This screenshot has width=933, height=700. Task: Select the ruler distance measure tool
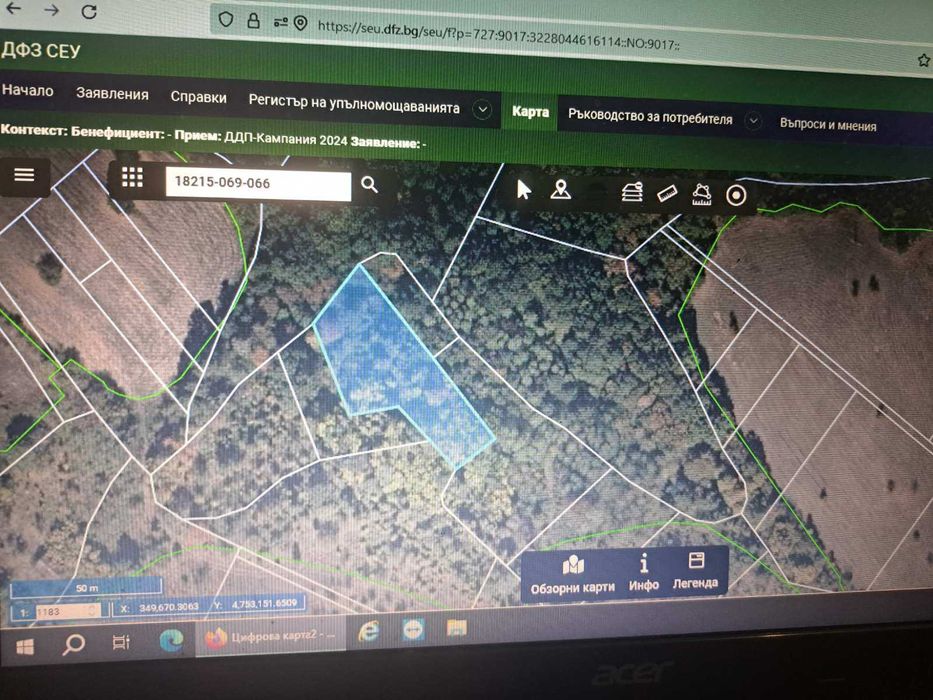667,193
